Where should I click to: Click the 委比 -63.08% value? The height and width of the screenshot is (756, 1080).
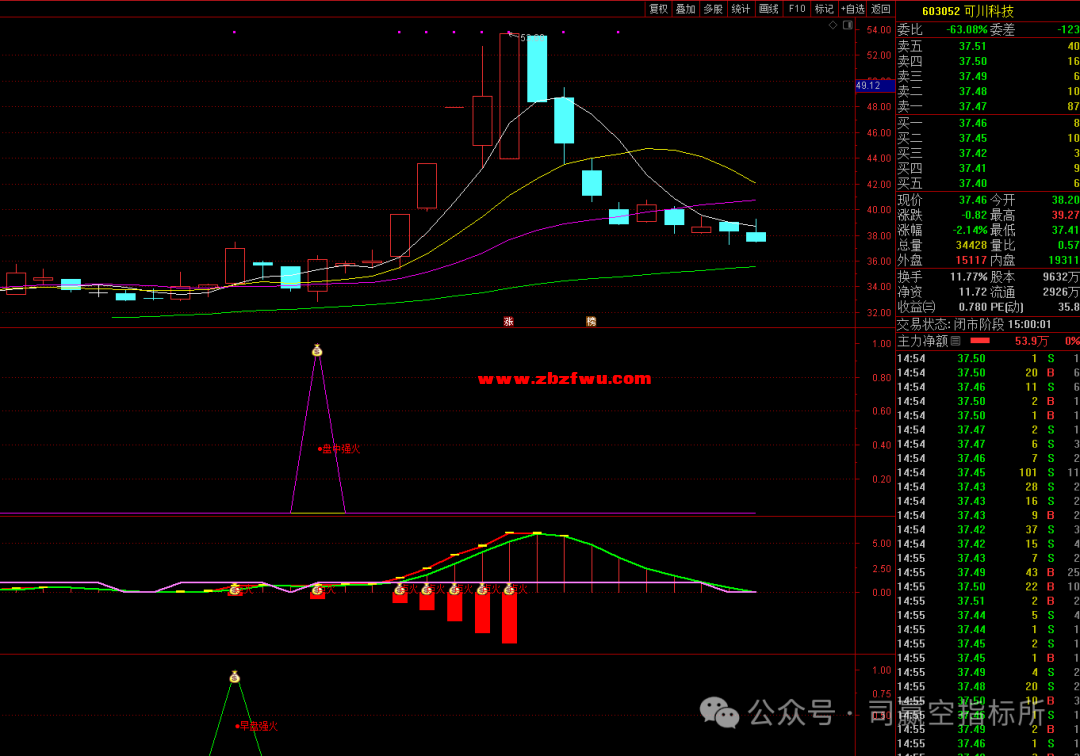pos(966,30)
